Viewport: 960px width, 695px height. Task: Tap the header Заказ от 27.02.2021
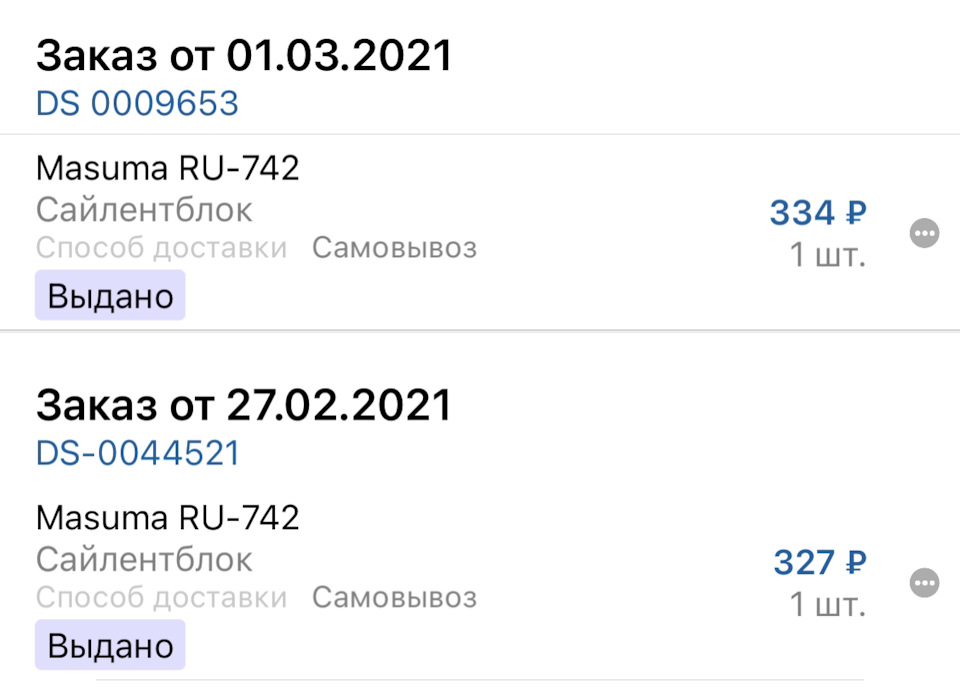(243, 405)
